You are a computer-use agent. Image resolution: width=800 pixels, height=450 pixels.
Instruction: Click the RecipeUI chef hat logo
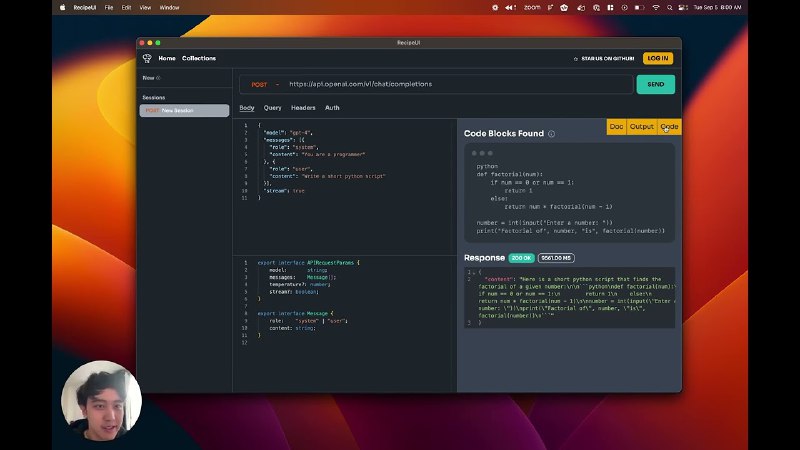[147, 59]
